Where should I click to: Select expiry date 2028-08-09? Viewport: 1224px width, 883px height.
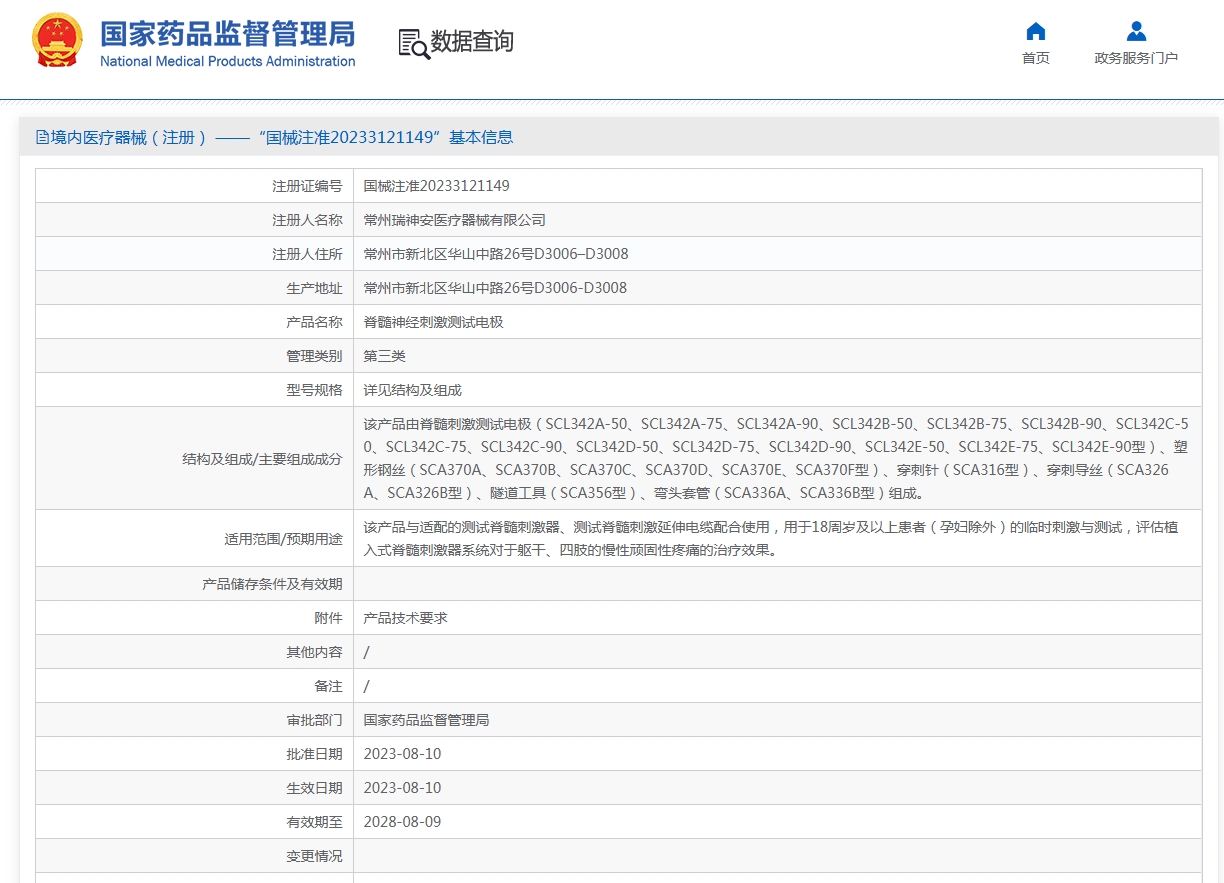(402, 822)
